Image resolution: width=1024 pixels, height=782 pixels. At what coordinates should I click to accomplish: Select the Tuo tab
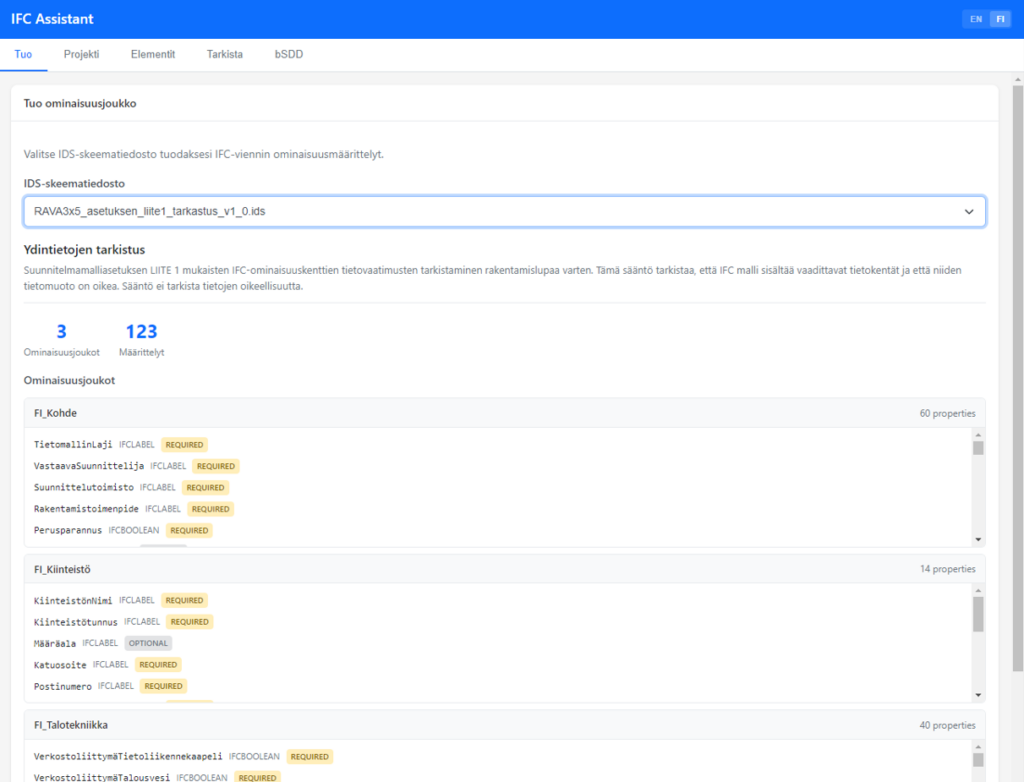23,55
